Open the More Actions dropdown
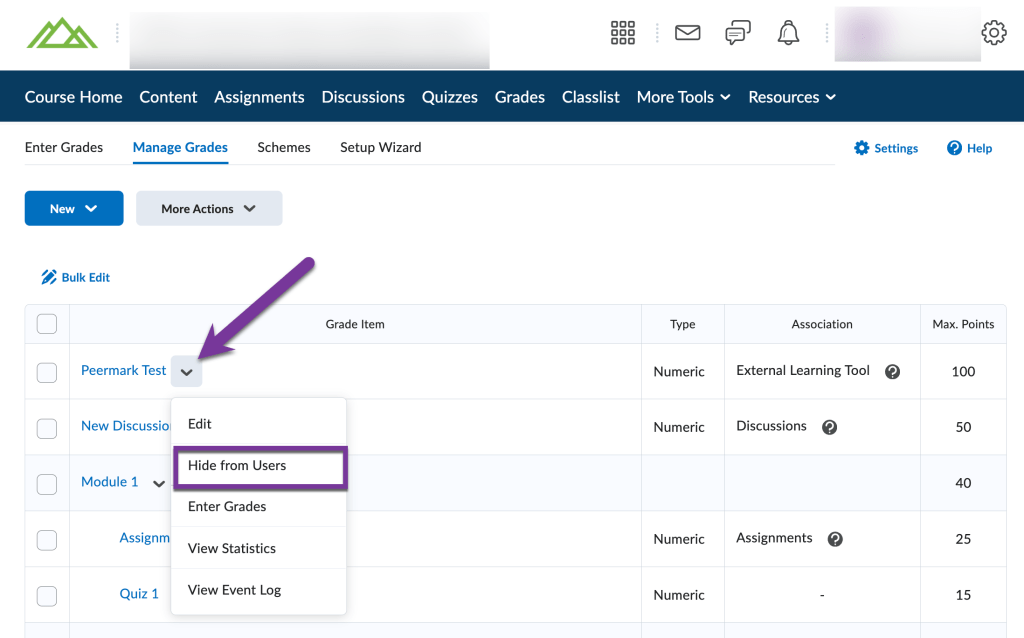Screen dimensions: 1024x638 [209, 209]
